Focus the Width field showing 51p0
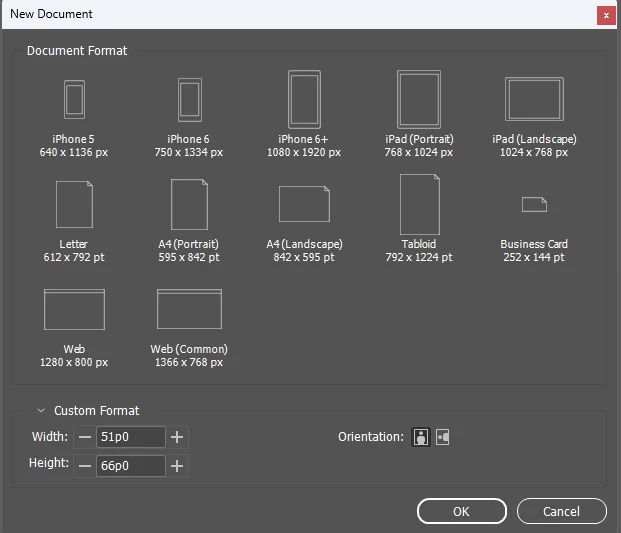 point(131,437)
